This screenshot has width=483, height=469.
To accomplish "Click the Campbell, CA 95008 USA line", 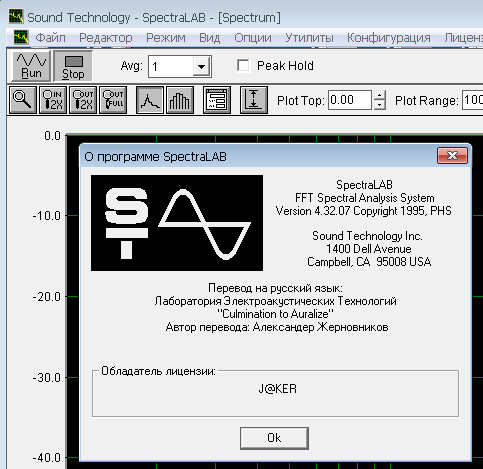I will [x=369, y=262].
